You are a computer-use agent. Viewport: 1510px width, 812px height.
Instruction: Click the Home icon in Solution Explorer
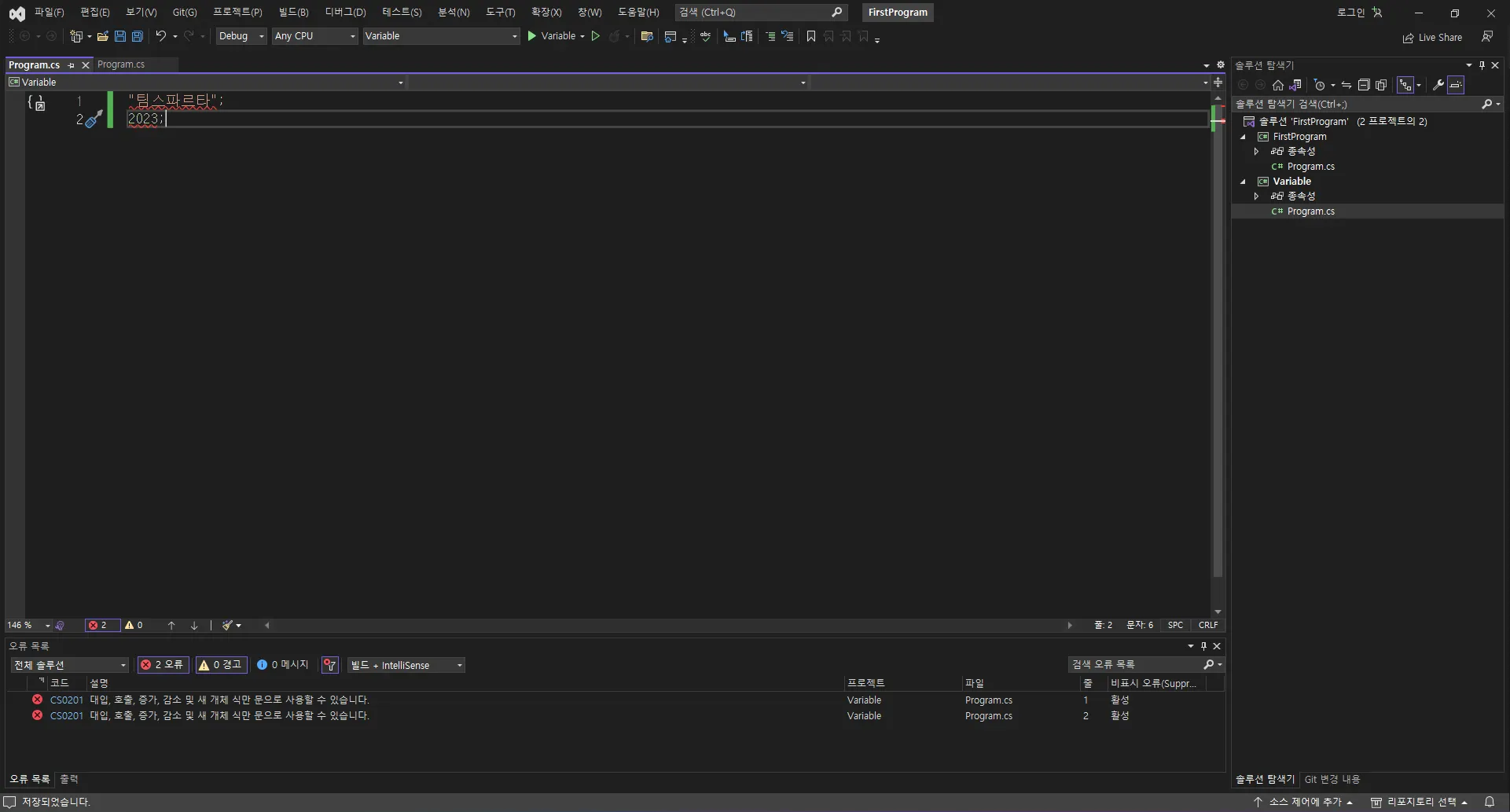click(x=1278, y=85)
